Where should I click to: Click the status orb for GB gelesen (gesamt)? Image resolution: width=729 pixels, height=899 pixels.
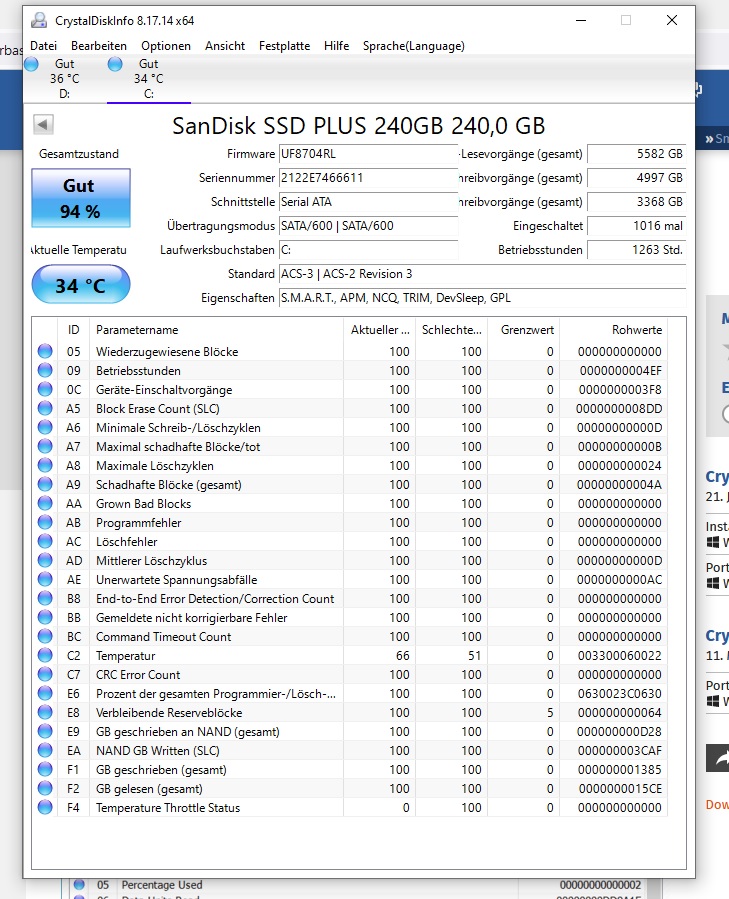45,788
